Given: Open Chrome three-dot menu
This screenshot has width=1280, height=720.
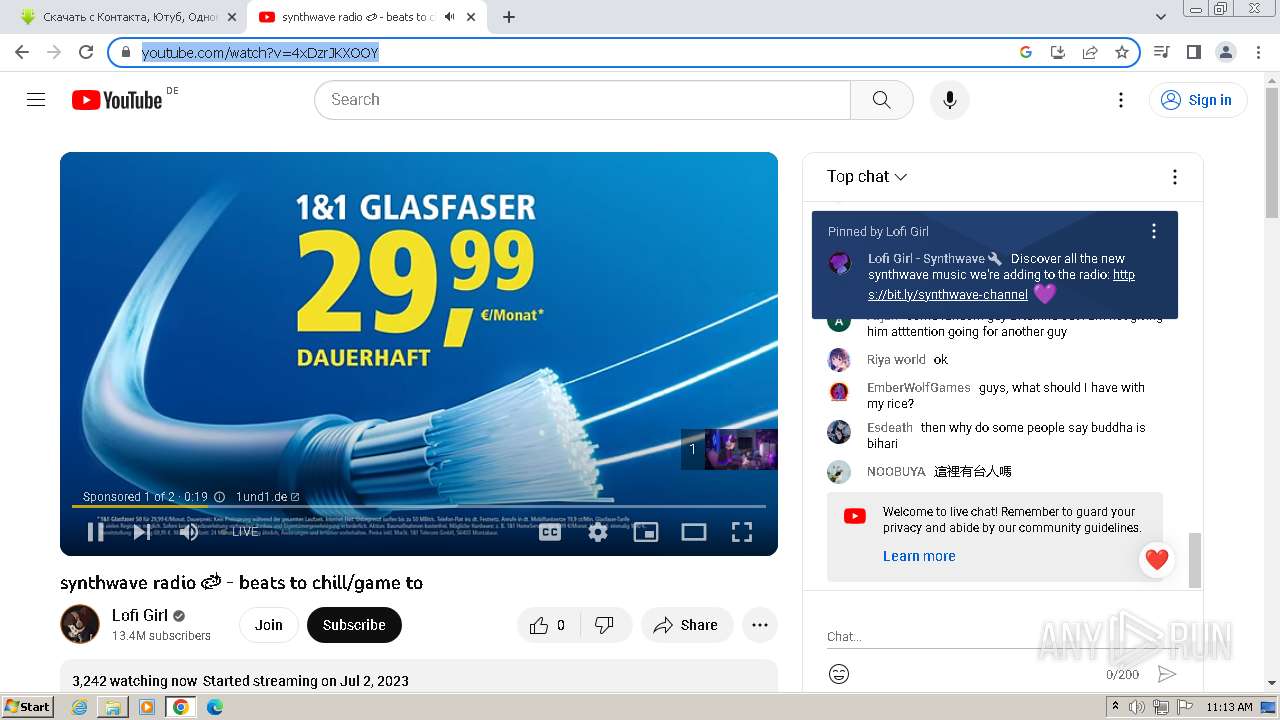Looking at the screenshot, I should click(1258, 52).
